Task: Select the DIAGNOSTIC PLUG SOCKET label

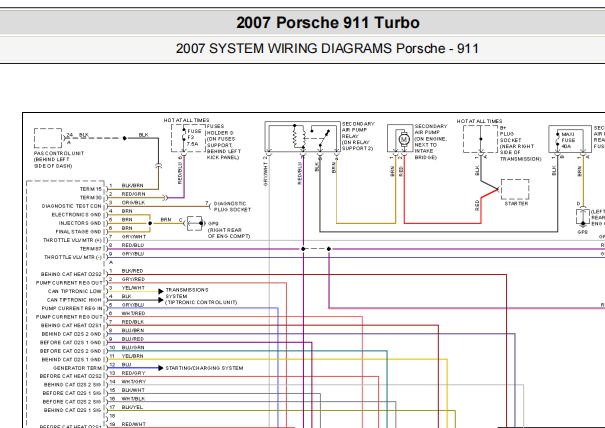Action: [x=232, y=206]
